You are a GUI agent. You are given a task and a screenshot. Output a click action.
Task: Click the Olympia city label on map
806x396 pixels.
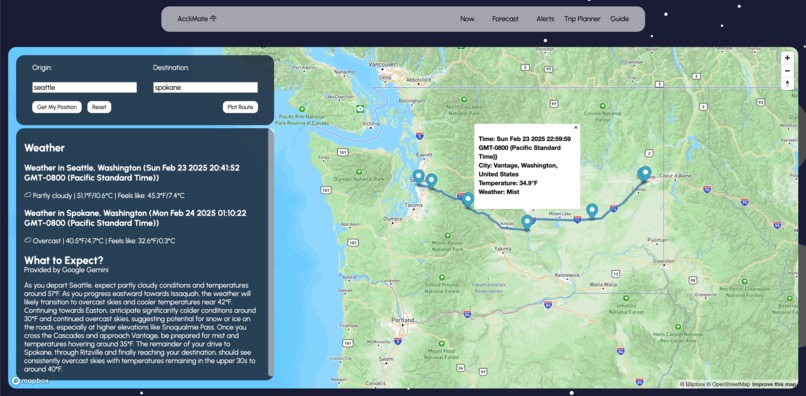392,218
